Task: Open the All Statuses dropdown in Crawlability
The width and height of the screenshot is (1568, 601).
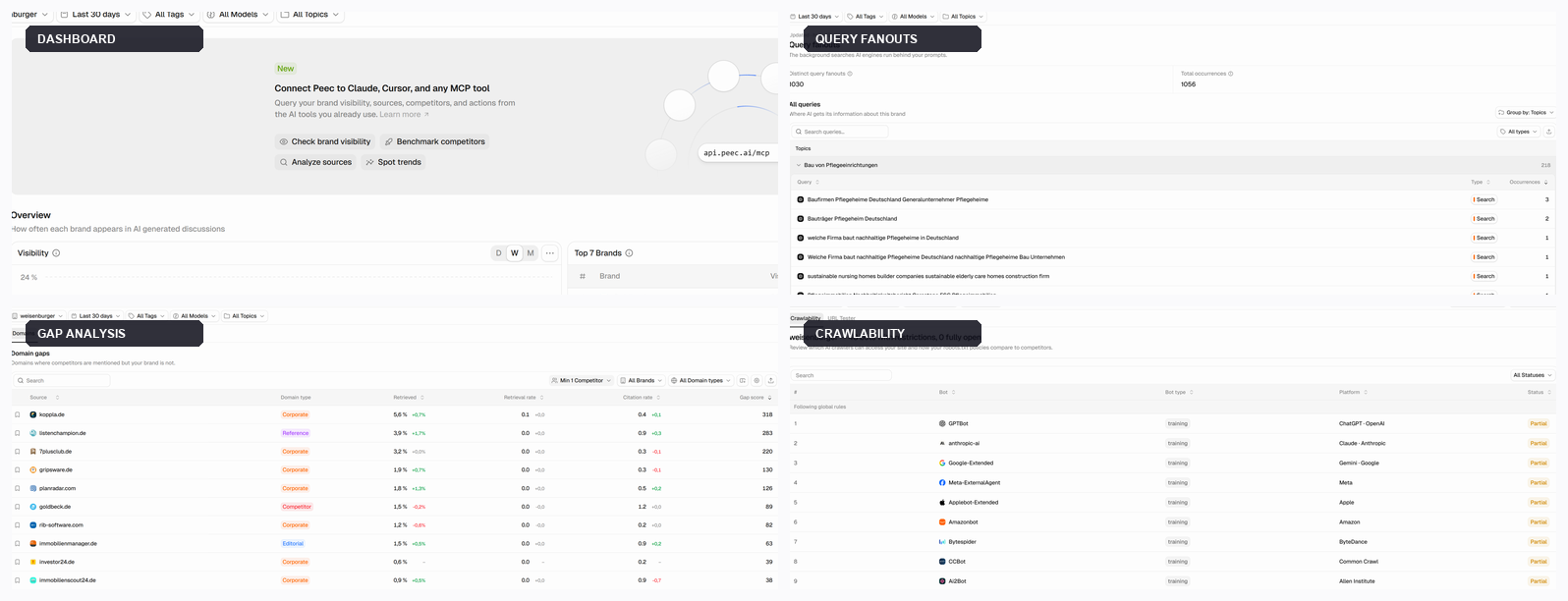Action: [1533, 375]
